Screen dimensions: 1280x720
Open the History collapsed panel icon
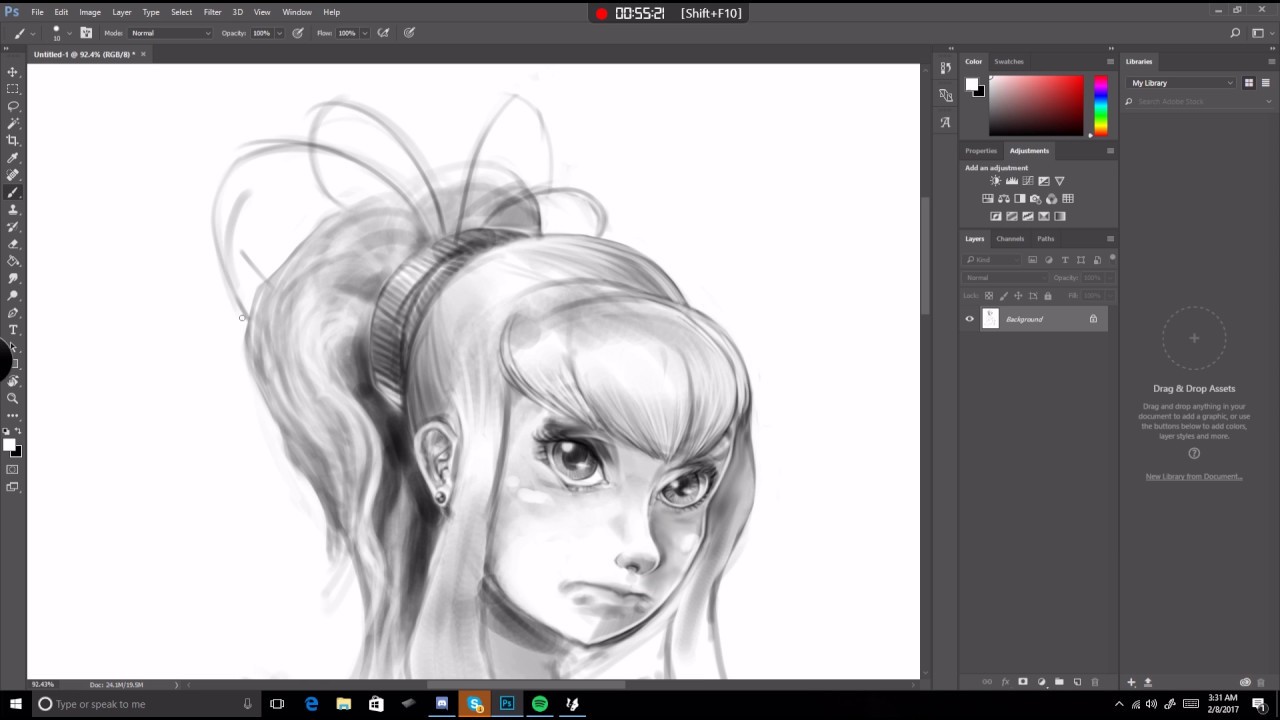coord(945,68)
